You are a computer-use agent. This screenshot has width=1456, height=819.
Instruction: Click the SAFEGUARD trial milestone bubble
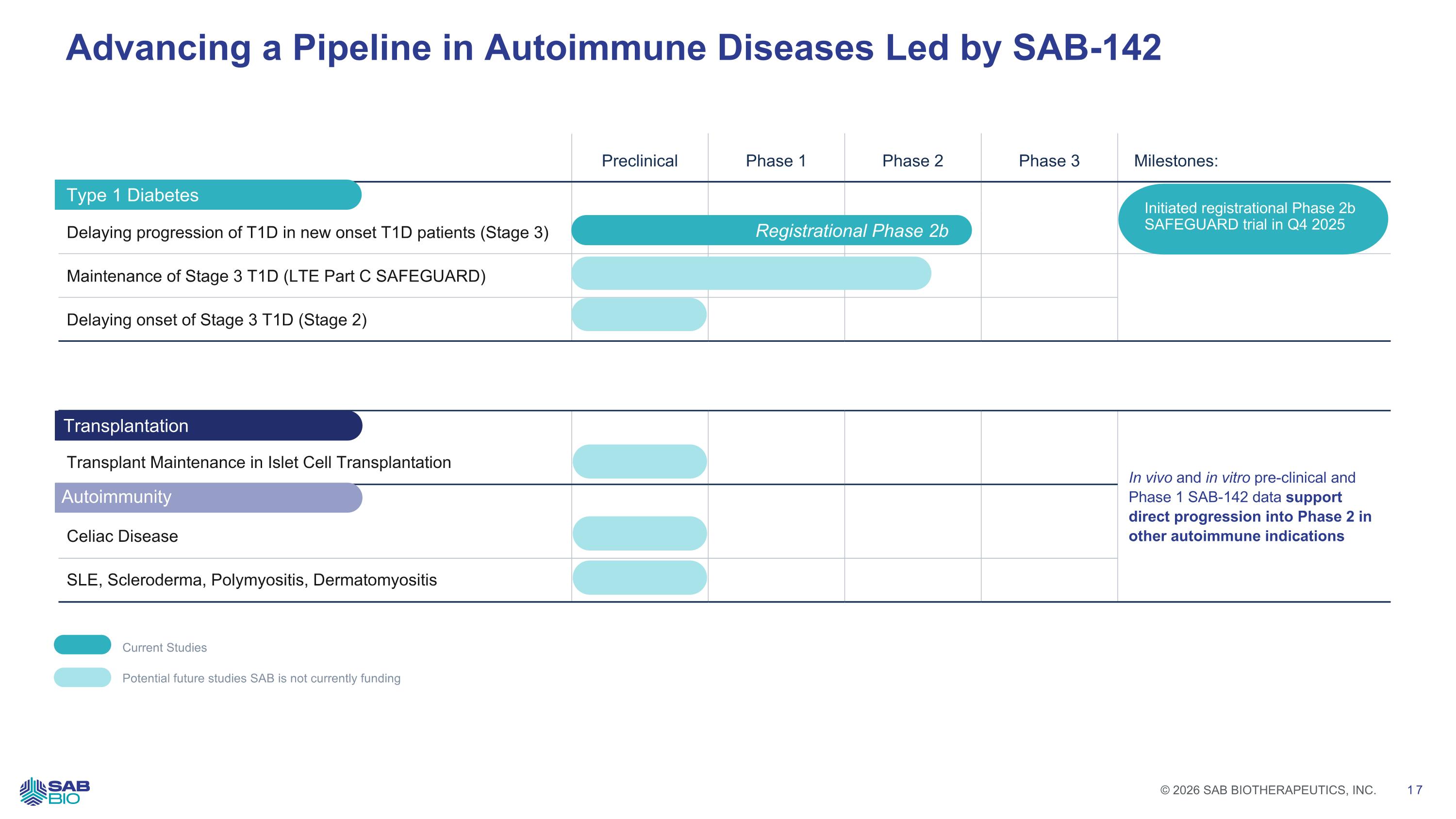tap(1253, 219)
